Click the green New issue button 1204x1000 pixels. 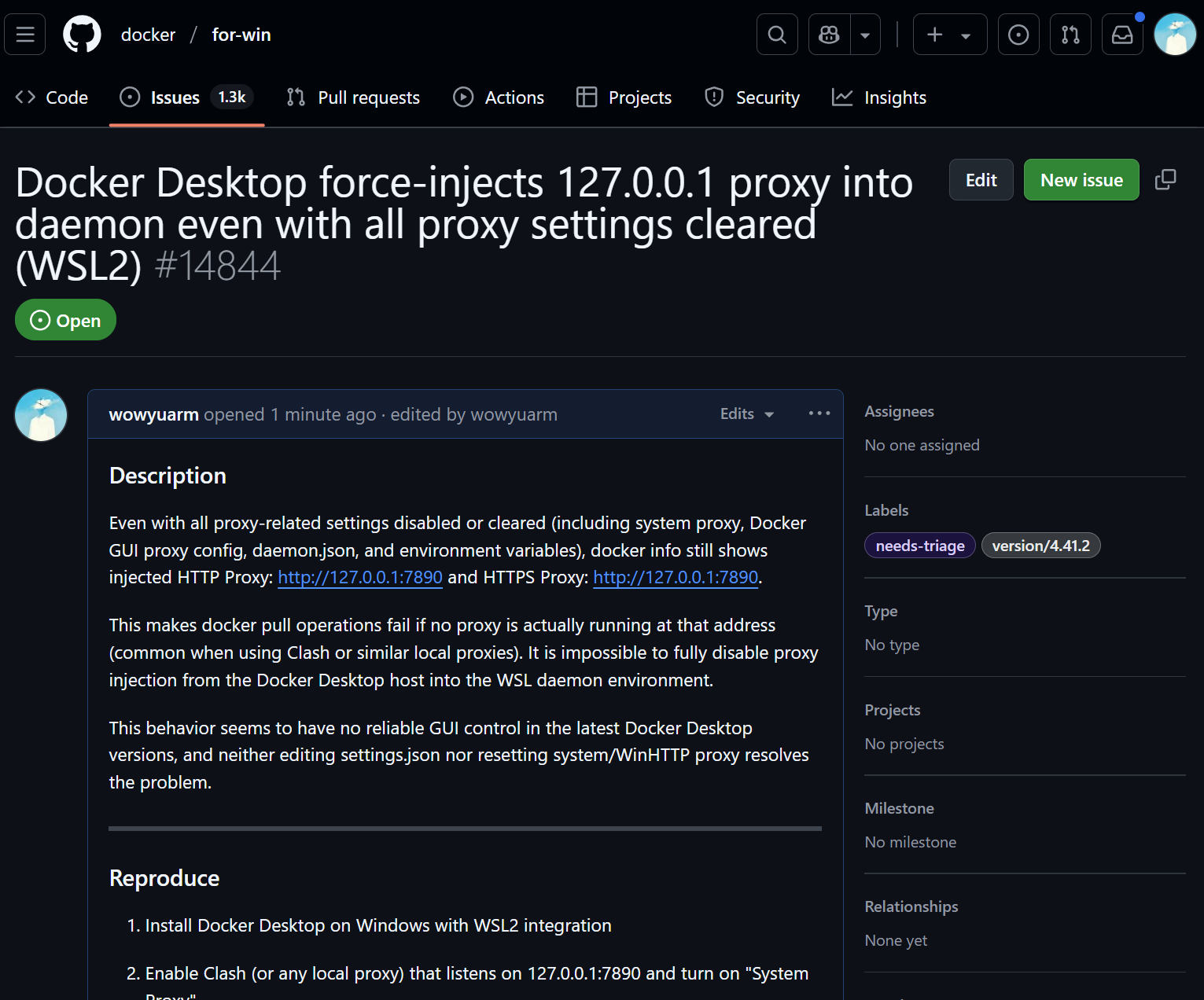(x=1081, y=180)
